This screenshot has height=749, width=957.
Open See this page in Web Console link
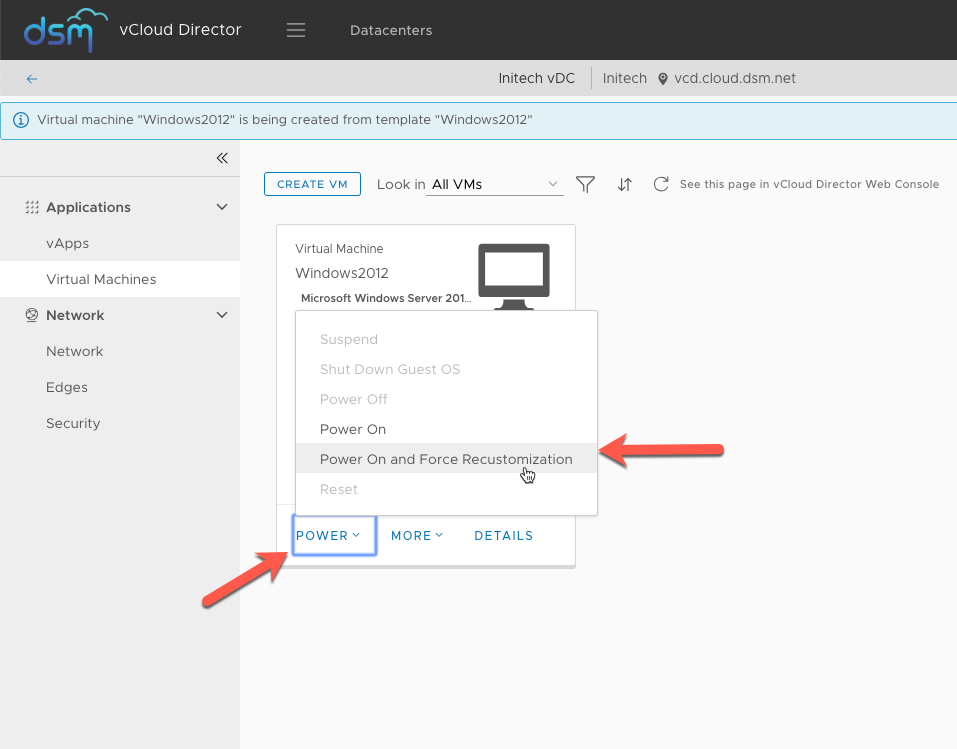809,184
